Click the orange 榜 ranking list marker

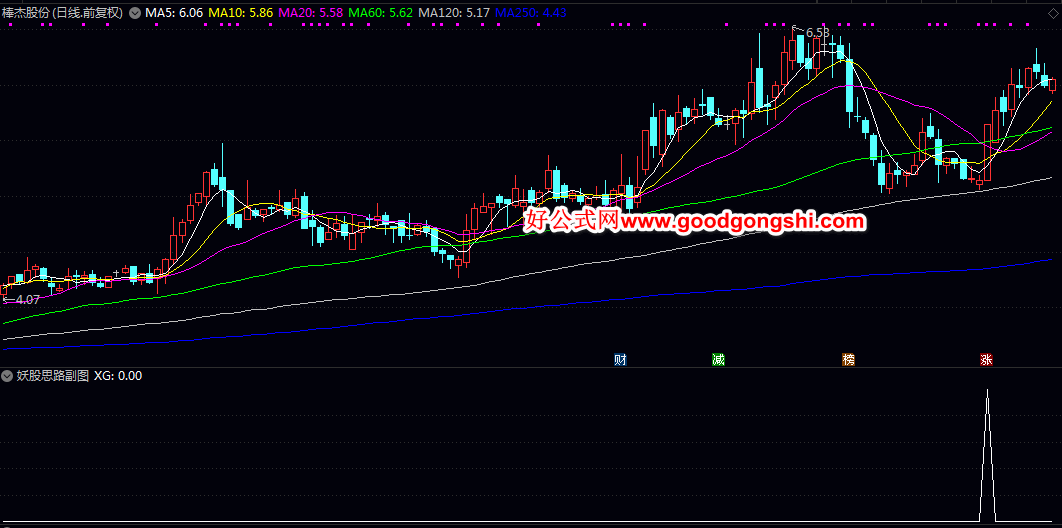coord(848,359)
